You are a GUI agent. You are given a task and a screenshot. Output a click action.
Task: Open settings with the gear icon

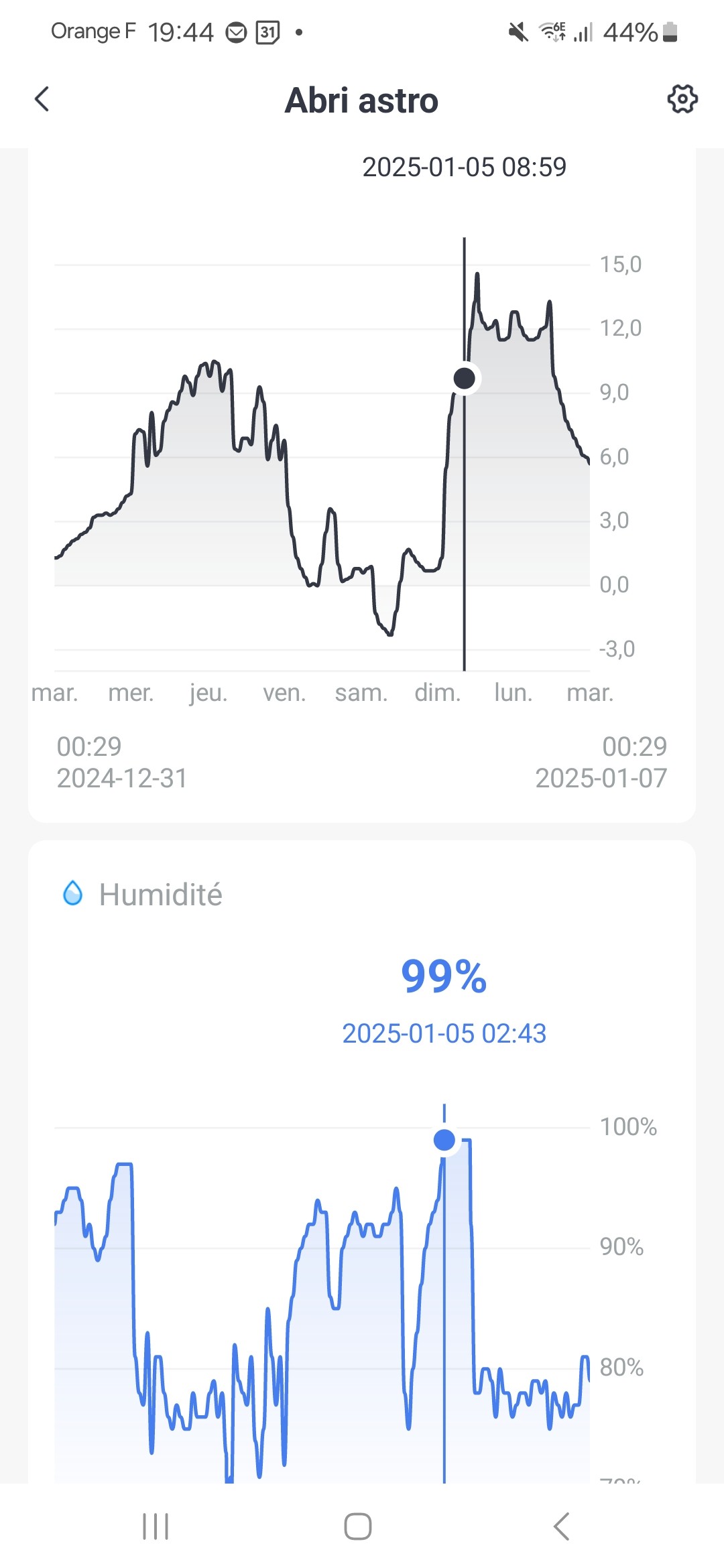[x=682, y=99]
